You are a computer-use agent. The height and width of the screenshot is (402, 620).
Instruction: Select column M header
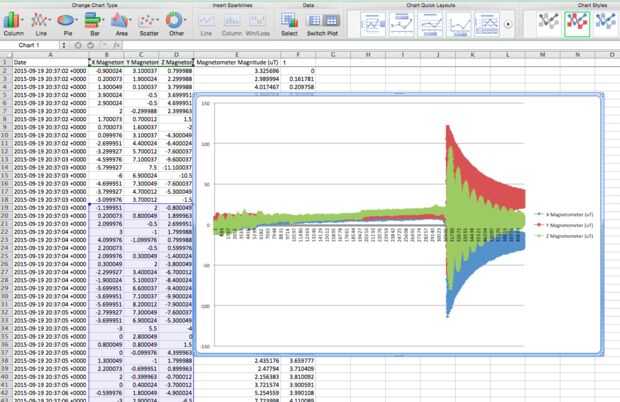click(x=542, y=55)
